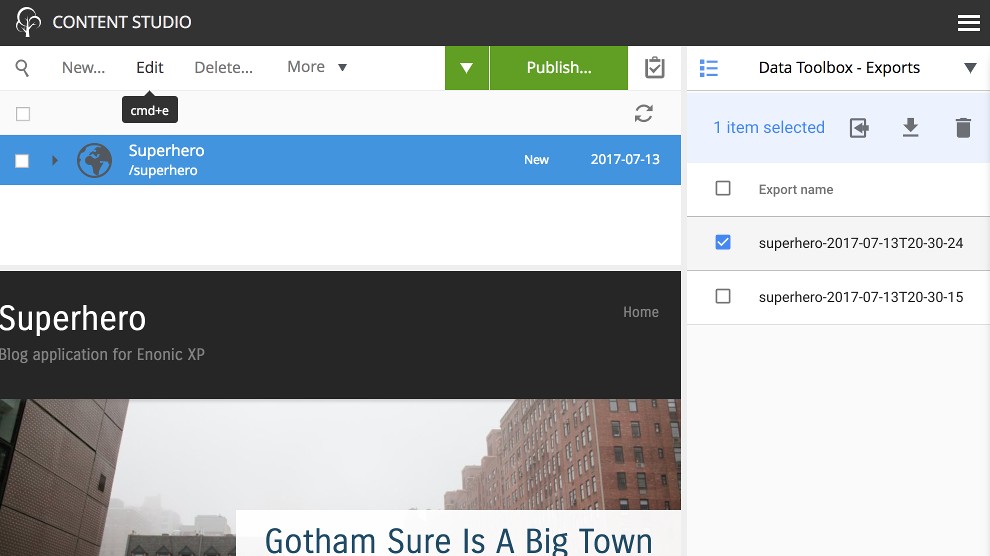The height and width of the screenshot is (556, 990).
Task: Uncheck superhero-2017-07-13T20-30-24 export
Action: [x=723, y=242]
